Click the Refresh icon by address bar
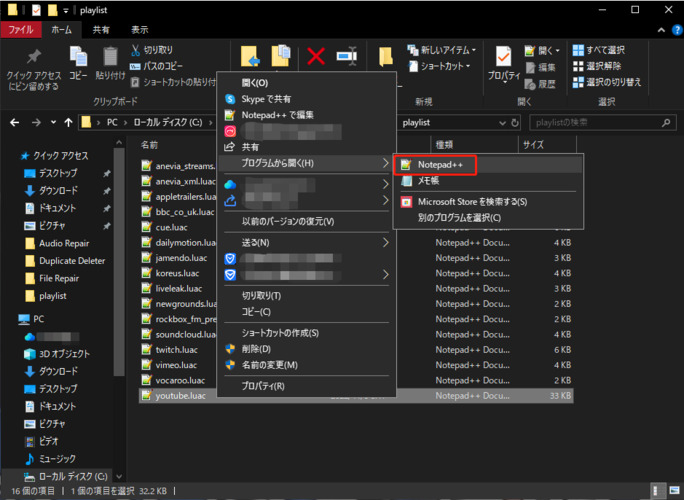This screenshot has width=684, height=500. coord(515,123)
